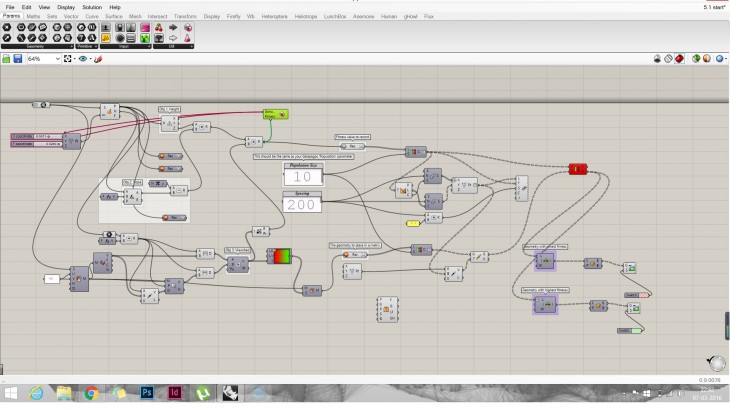Open the canvas zoom percentage dropdown
This screenshot has height=411, width=730.
point(57,59)
